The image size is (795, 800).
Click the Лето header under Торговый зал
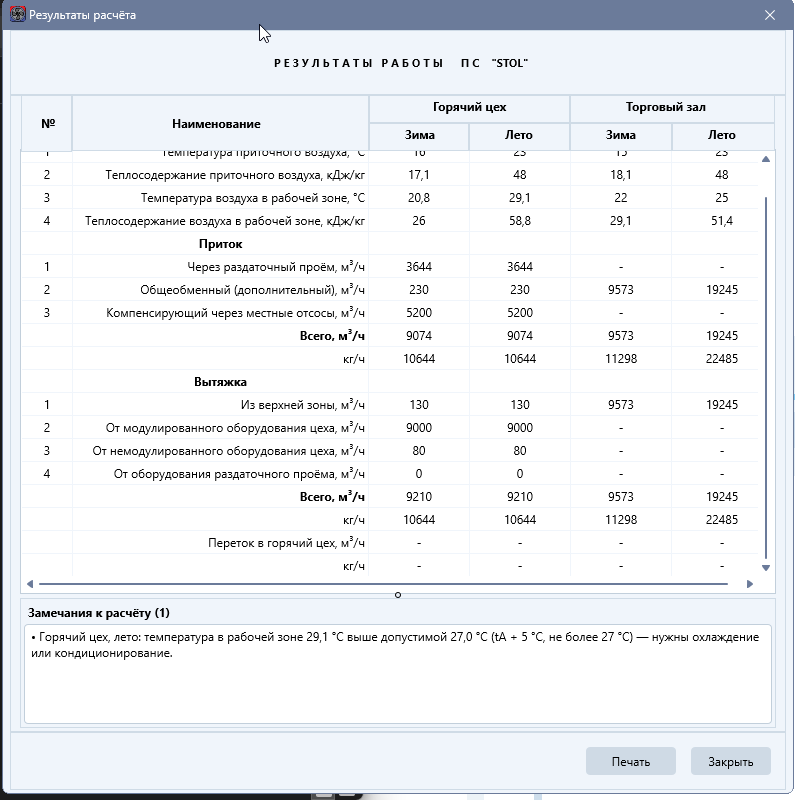[722, 135]
